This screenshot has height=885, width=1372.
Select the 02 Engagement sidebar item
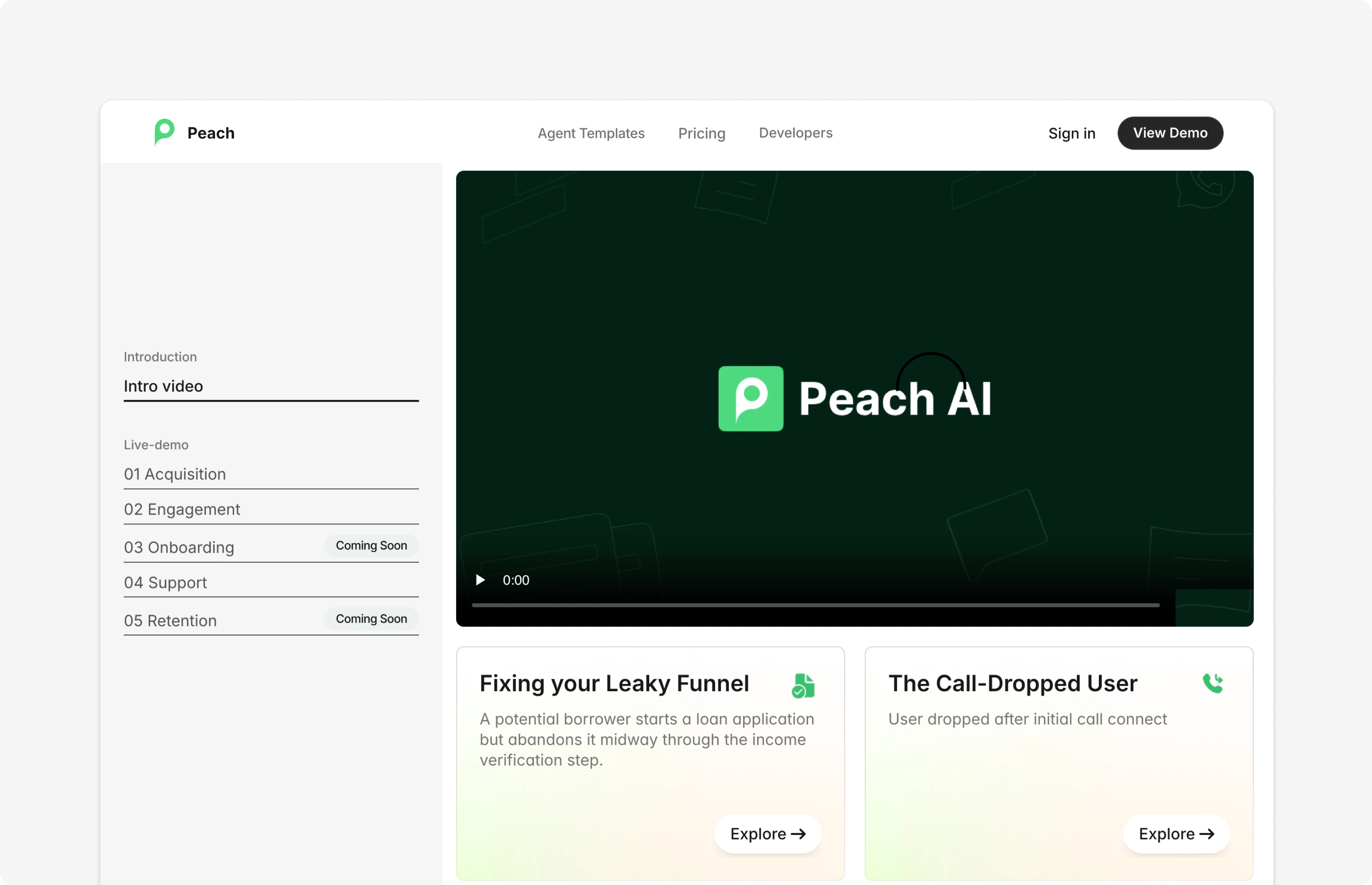[x=182, y=509]
